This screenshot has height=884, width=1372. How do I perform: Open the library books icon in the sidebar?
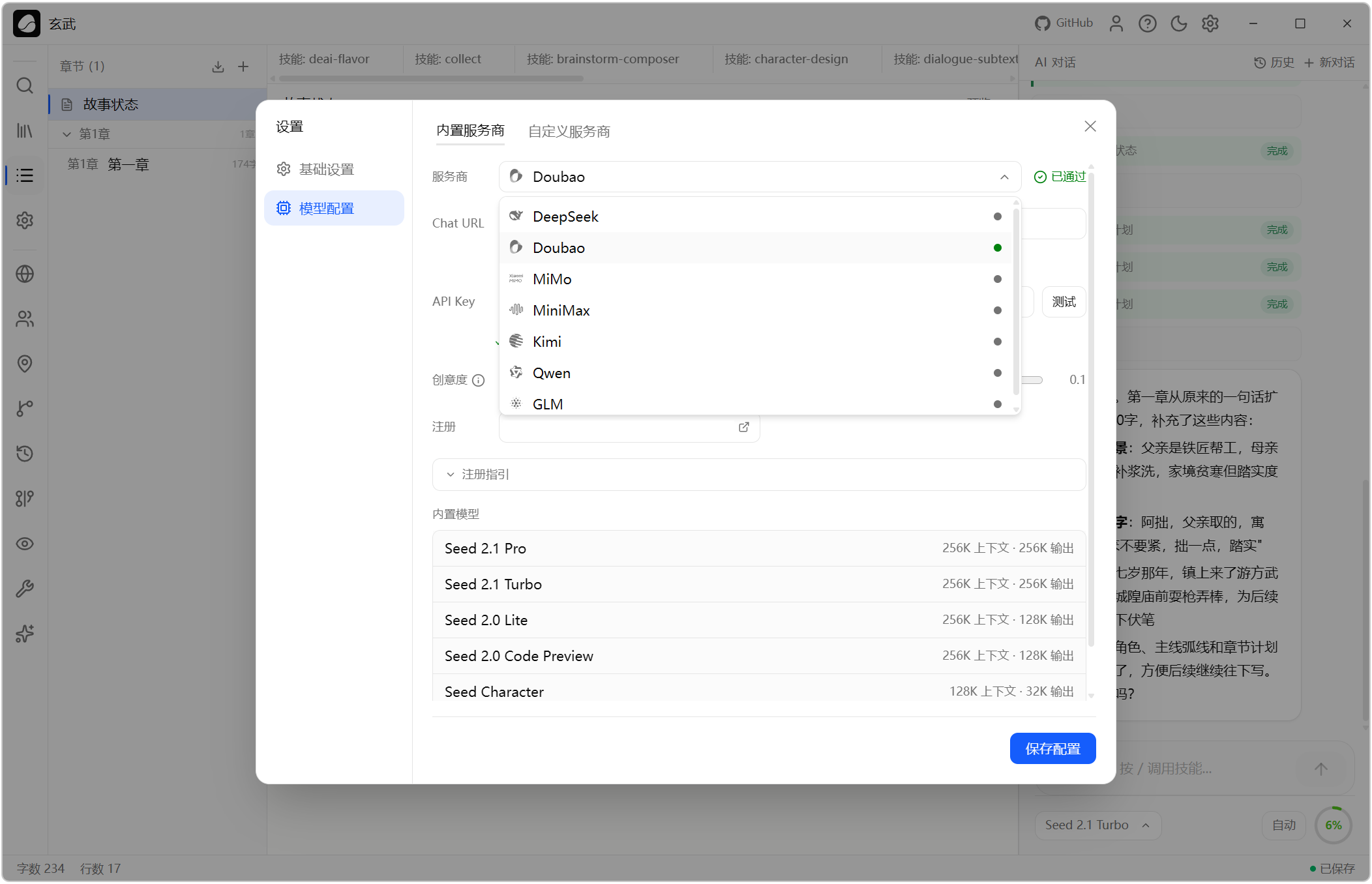tap(25, 131)
